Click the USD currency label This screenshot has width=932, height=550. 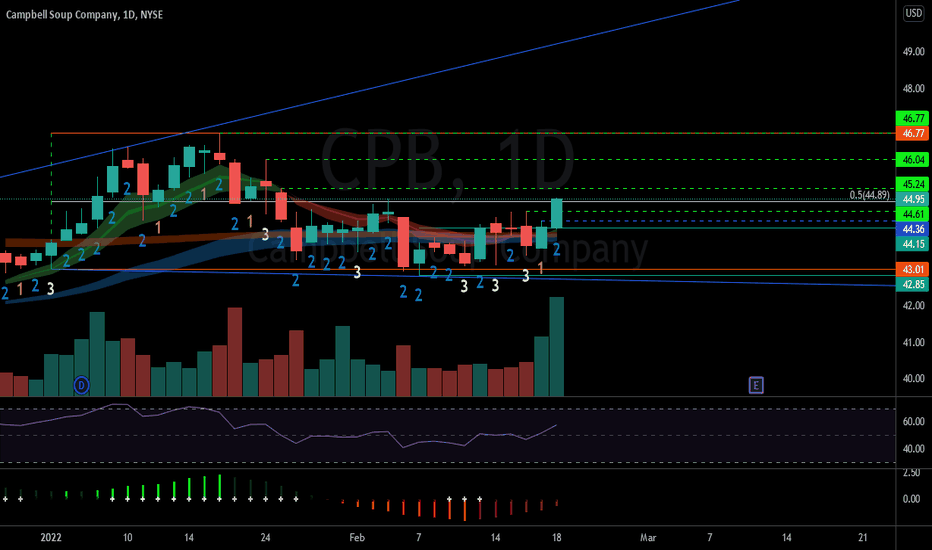click(914, 13)
